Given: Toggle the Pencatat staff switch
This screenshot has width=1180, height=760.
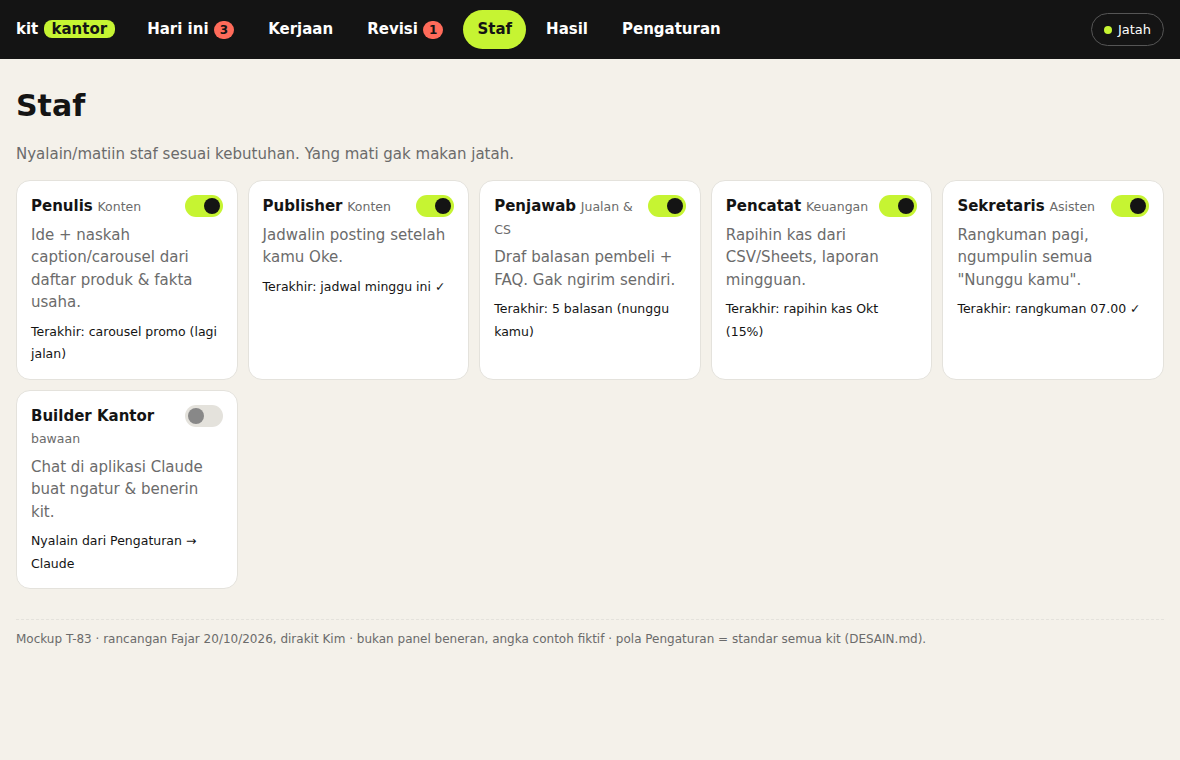Looking at the screenshot, I should [898, 206].
